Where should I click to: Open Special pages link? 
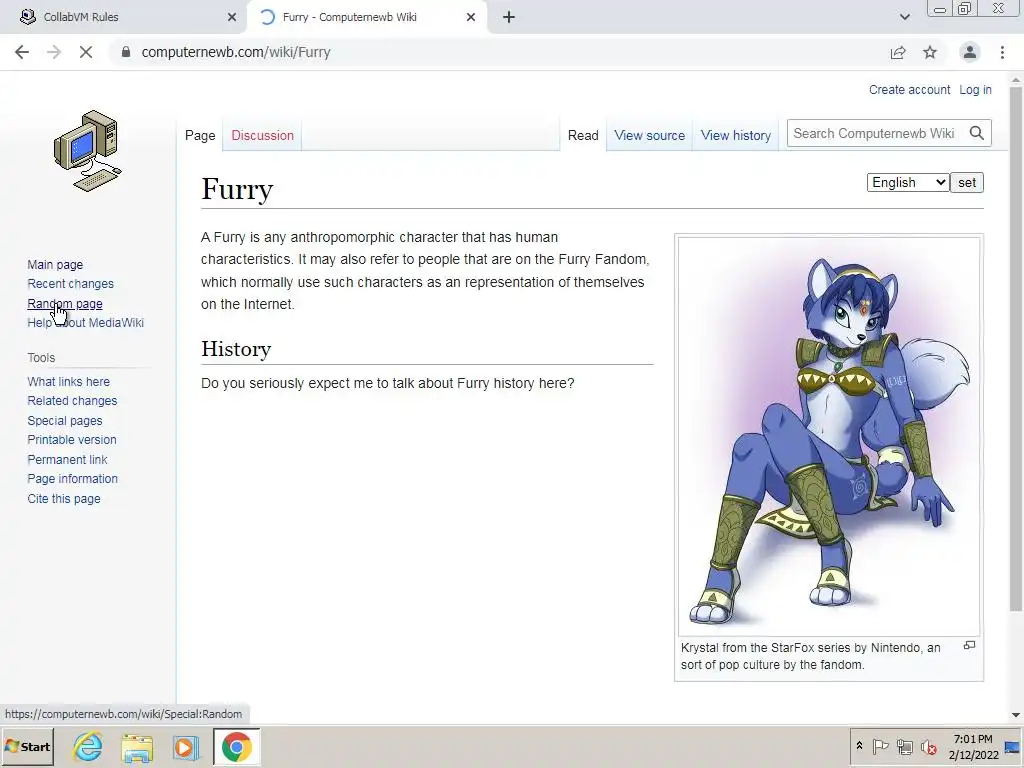pos(65,421)
